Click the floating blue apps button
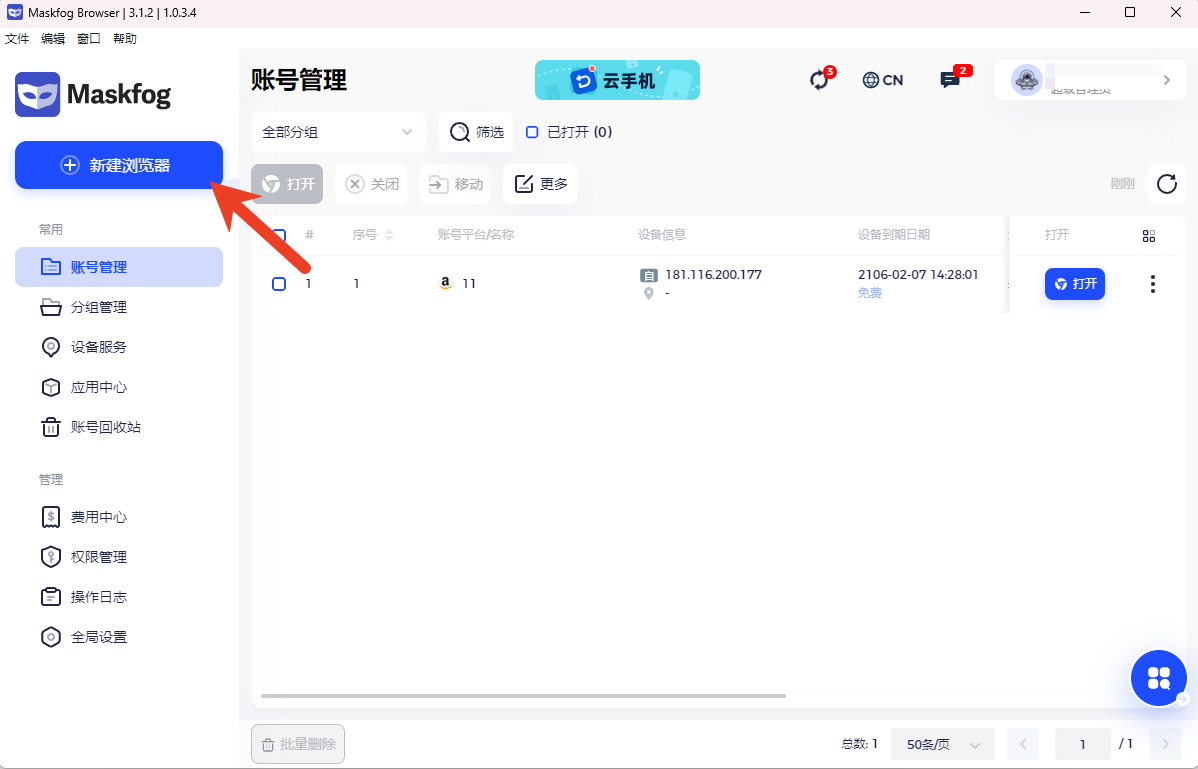Viewport: 1198px width, 769px height. coord(1158,679)
